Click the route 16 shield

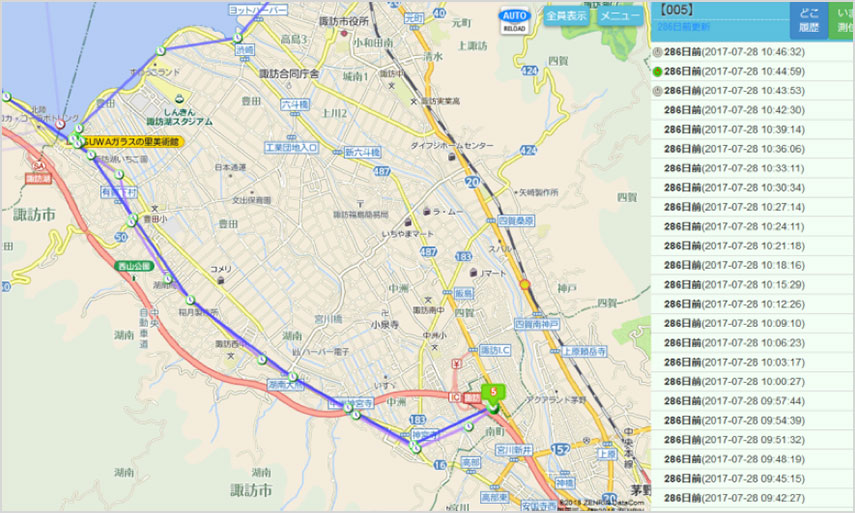(x=440, y=465)
